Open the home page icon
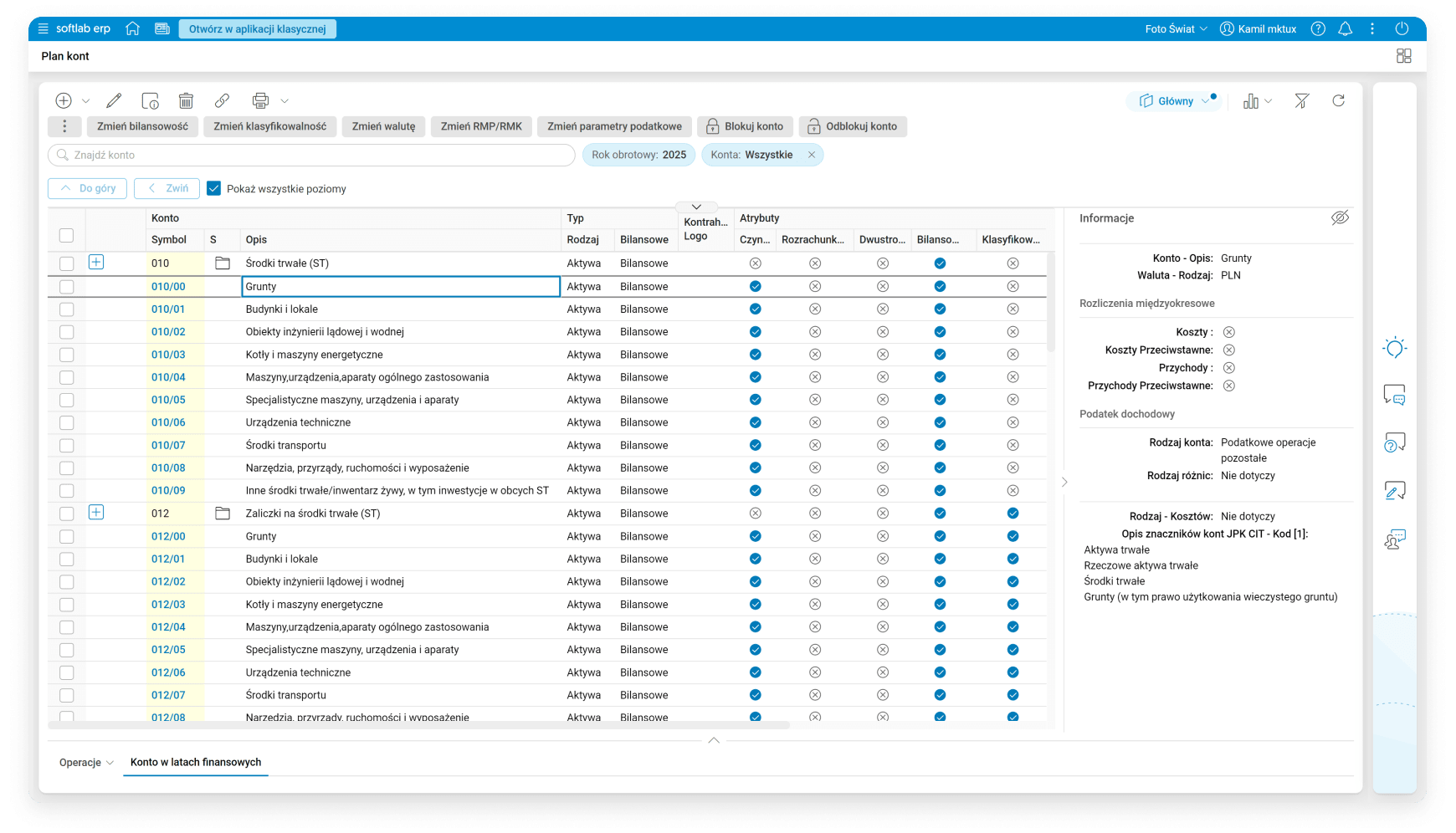The width and height of the screenshot is (1456, 833). click(132, 28)
